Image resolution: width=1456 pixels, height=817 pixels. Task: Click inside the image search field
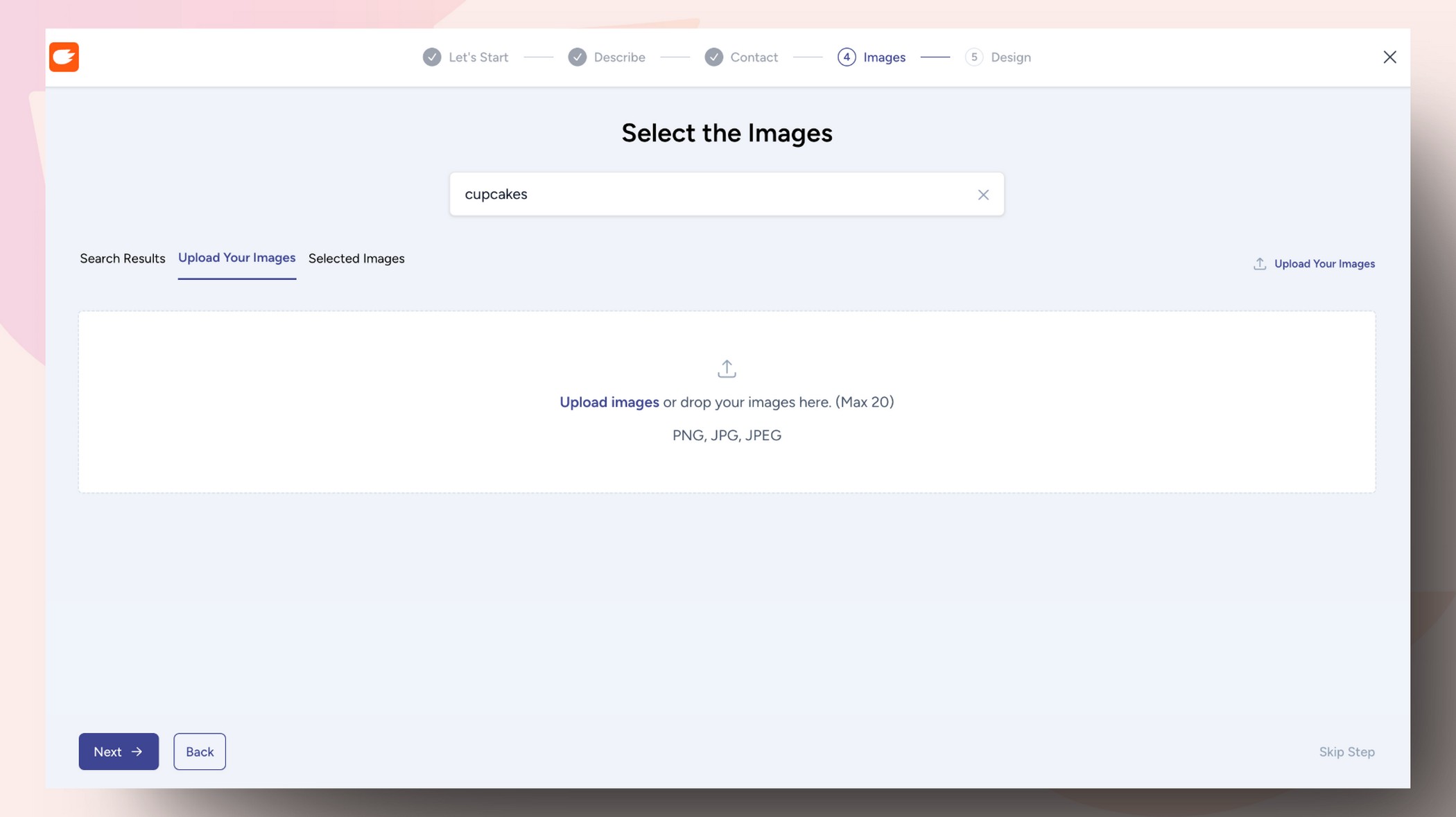[693, 194]
